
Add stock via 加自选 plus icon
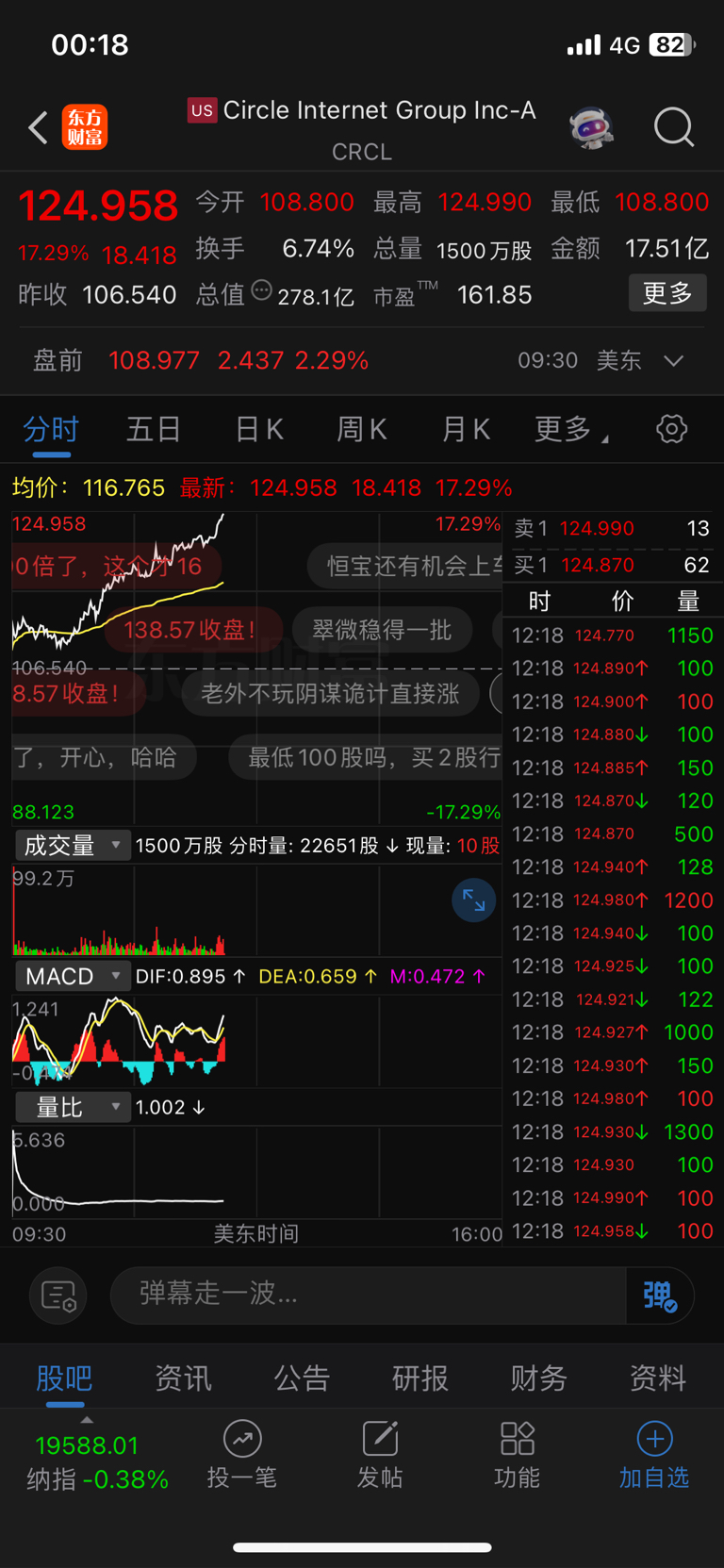pos(654,1439)
